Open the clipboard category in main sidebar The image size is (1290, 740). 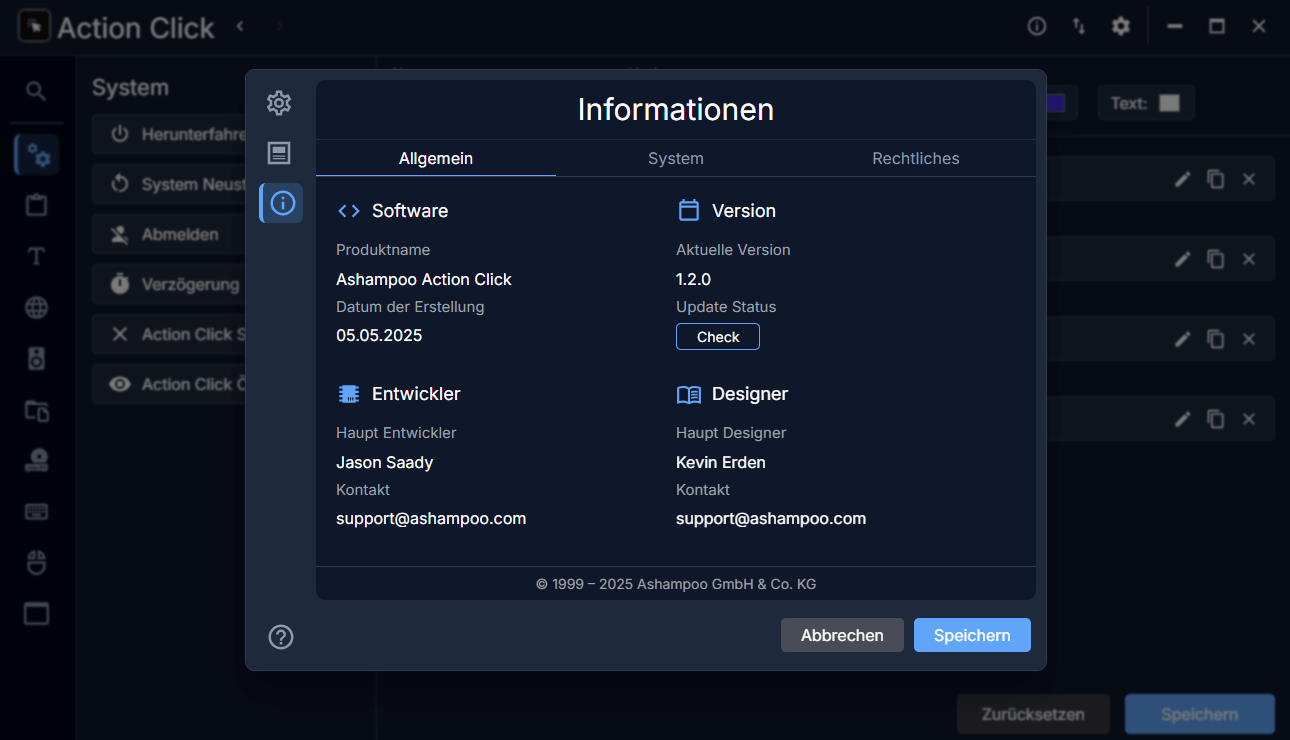pyautogui.click(x=37, y=206)
